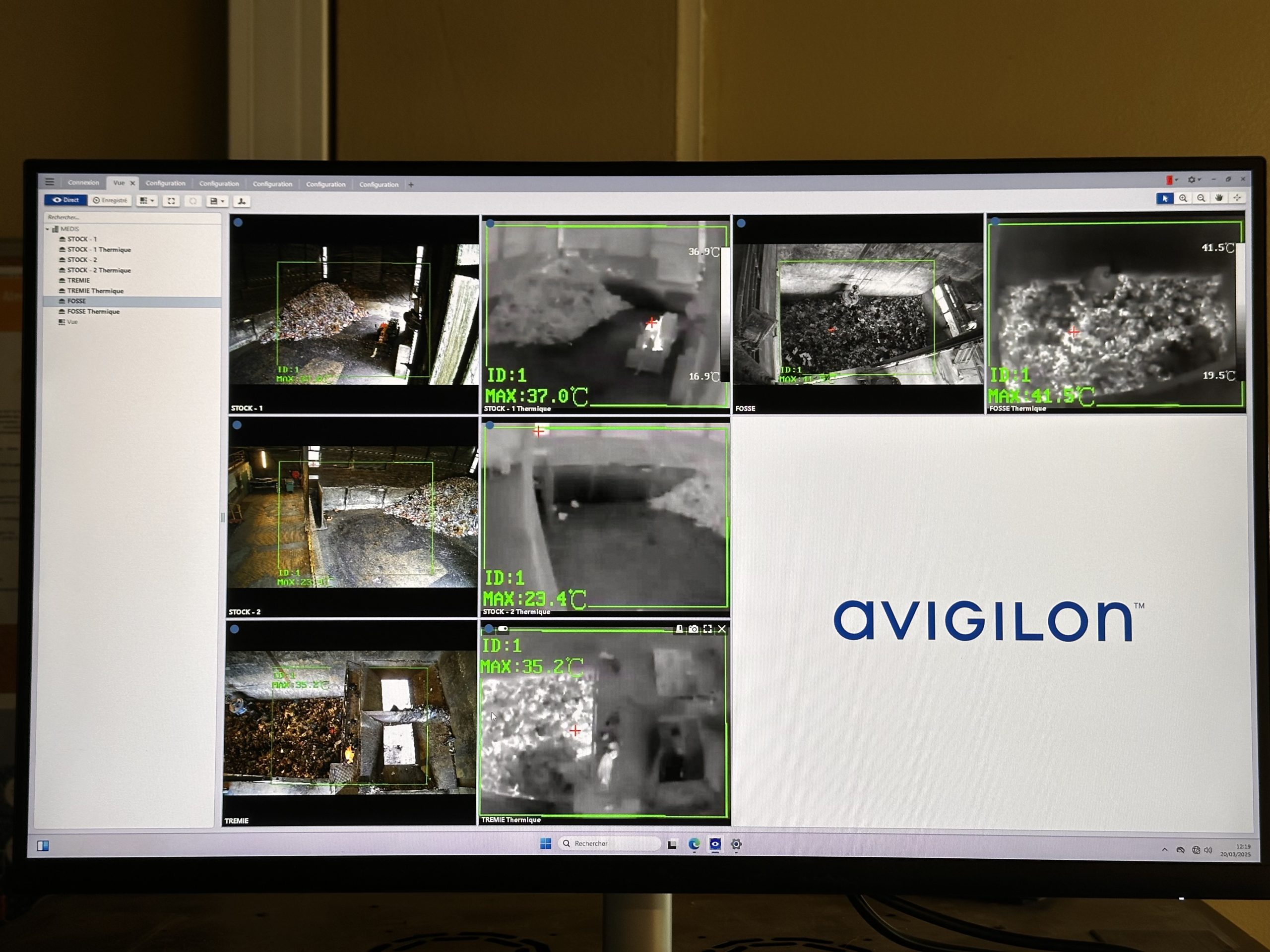
Task: Focus the Rechercher search field in sidebar
Action: [132, 218]
